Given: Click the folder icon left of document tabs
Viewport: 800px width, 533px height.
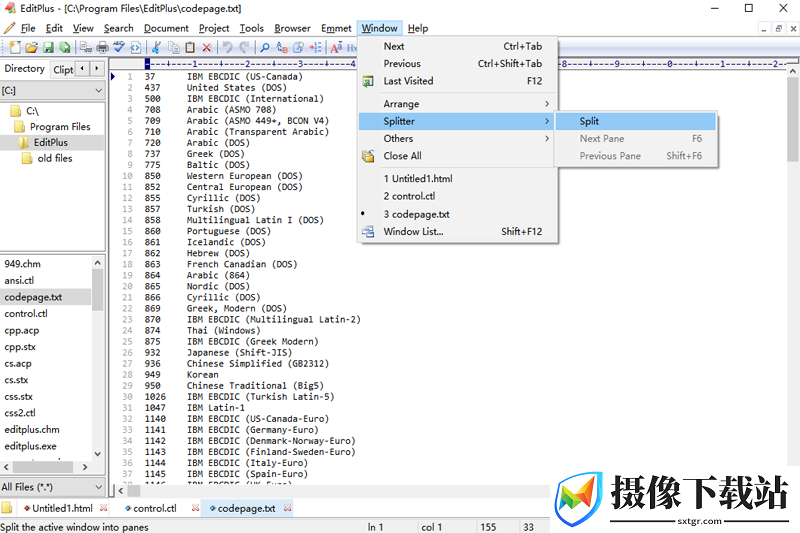Looking at the screenshot, I should [x=7, y=507].
